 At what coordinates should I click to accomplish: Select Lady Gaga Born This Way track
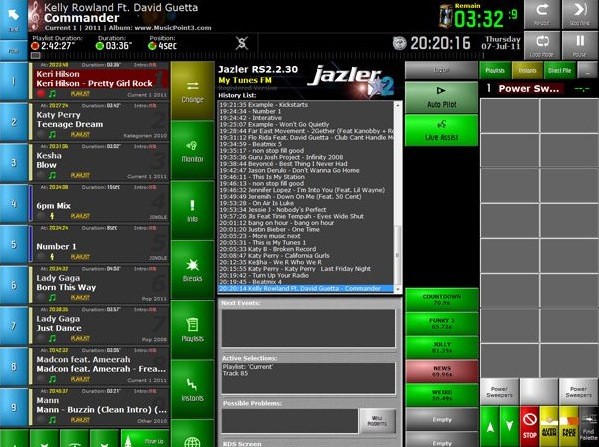[x=100, y=284]
